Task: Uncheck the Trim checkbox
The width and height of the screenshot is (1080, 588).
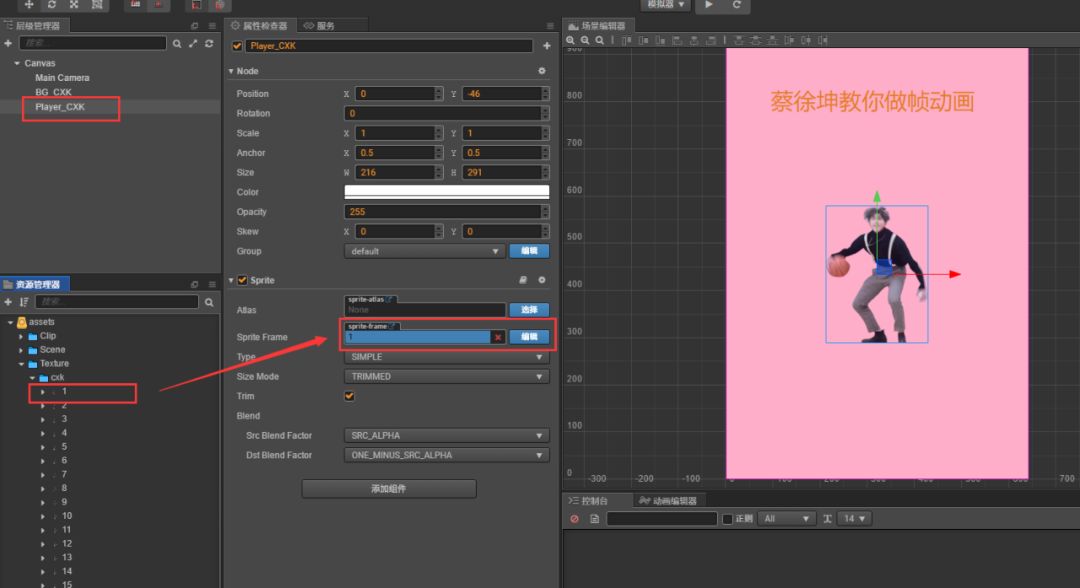Action: [349, 396]
